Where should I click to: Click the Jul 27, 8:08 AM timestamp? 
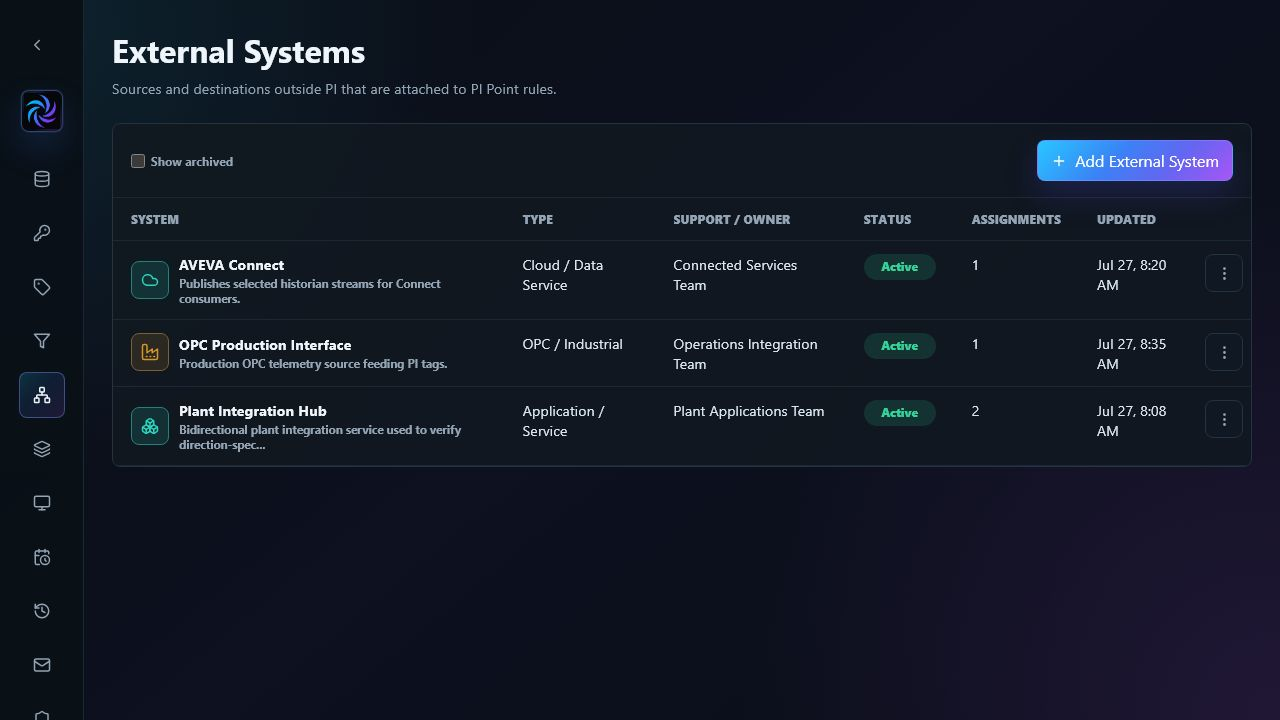pos(1131,421)
